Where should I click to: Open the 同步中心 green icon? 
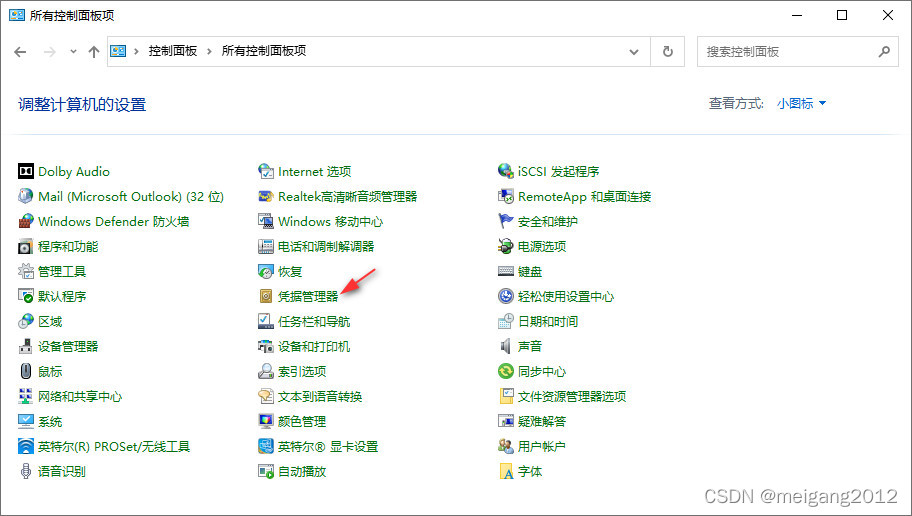point(505,371)
